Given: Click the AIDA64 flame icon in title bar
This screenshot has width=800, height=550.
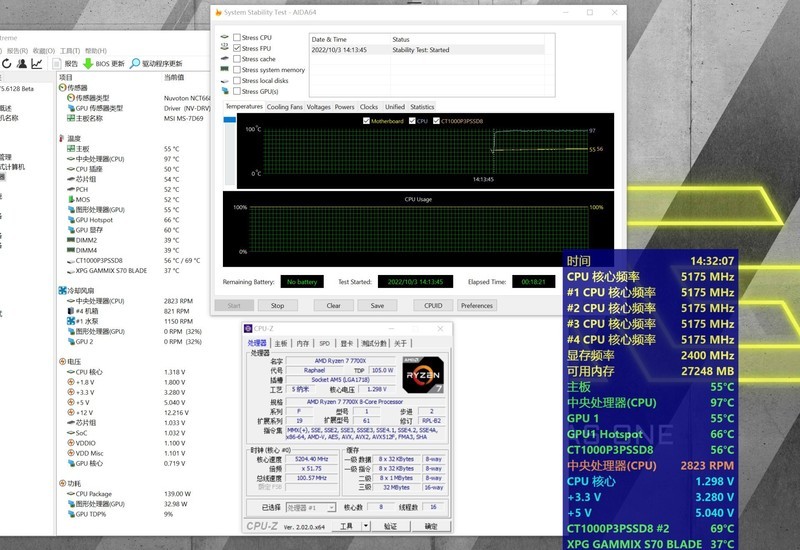Looking at the screenshot, I should click(x=218, y=12).
